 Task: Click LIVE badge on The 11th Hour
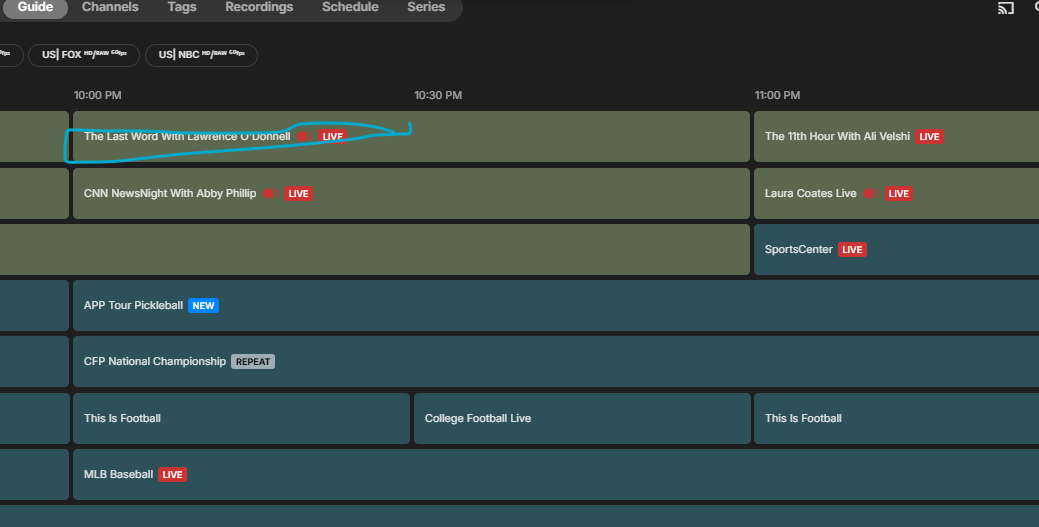coord(929,137)
